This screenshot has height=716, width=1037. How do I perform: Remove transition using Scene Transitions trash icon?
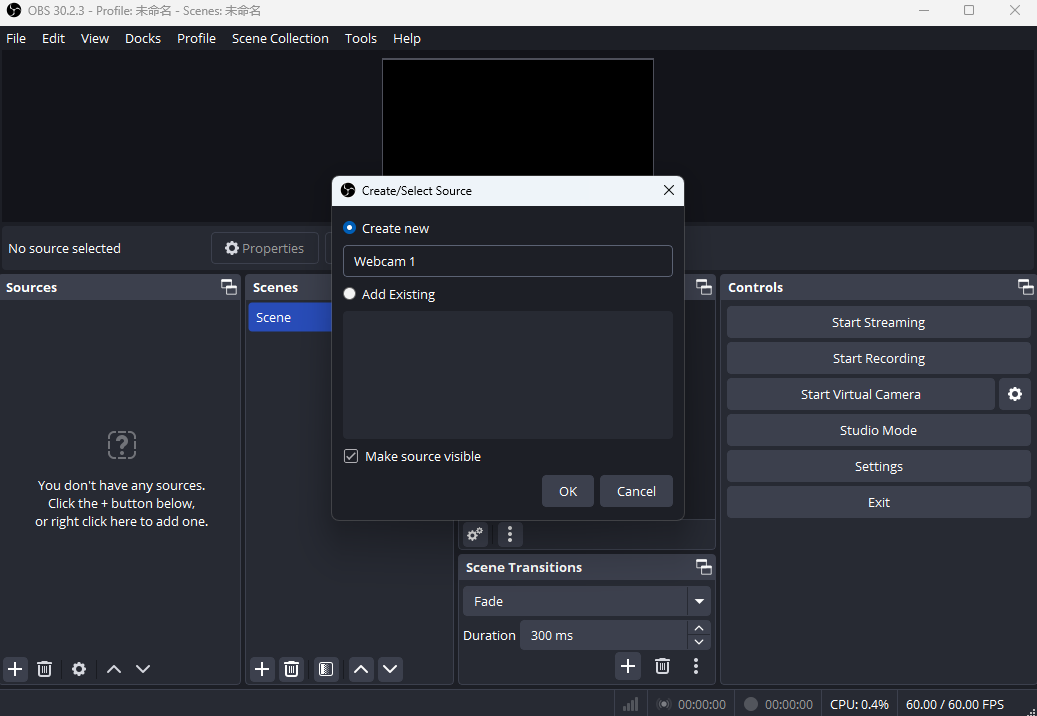click(662, 666)
